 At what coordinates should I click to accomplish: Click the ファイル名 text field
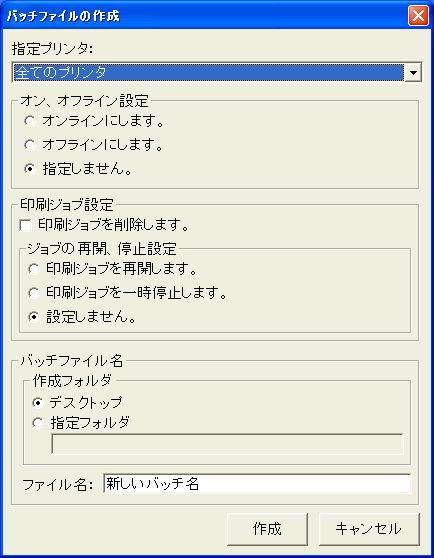(x=257, y=484)
